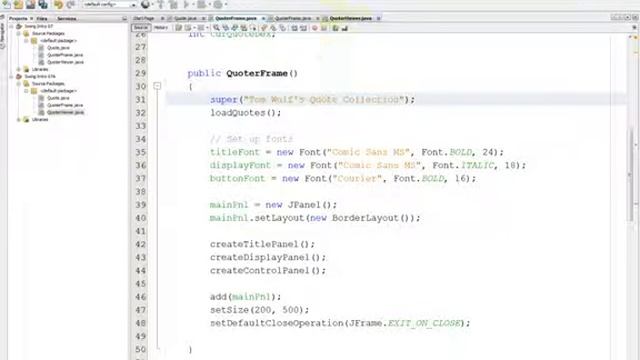Expand Libraries in lower Swing Intro project

pyautogui.click(x=19, y=120)
